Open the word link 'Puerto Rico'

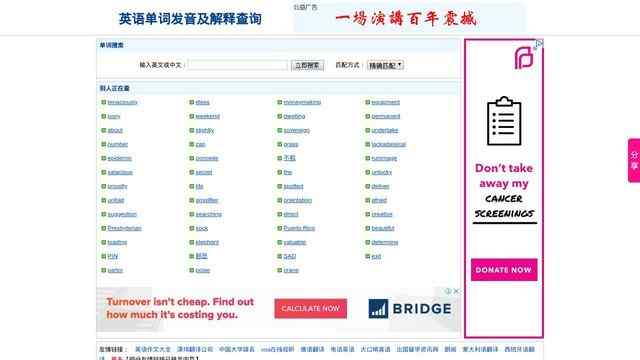(x=299, y=228)
